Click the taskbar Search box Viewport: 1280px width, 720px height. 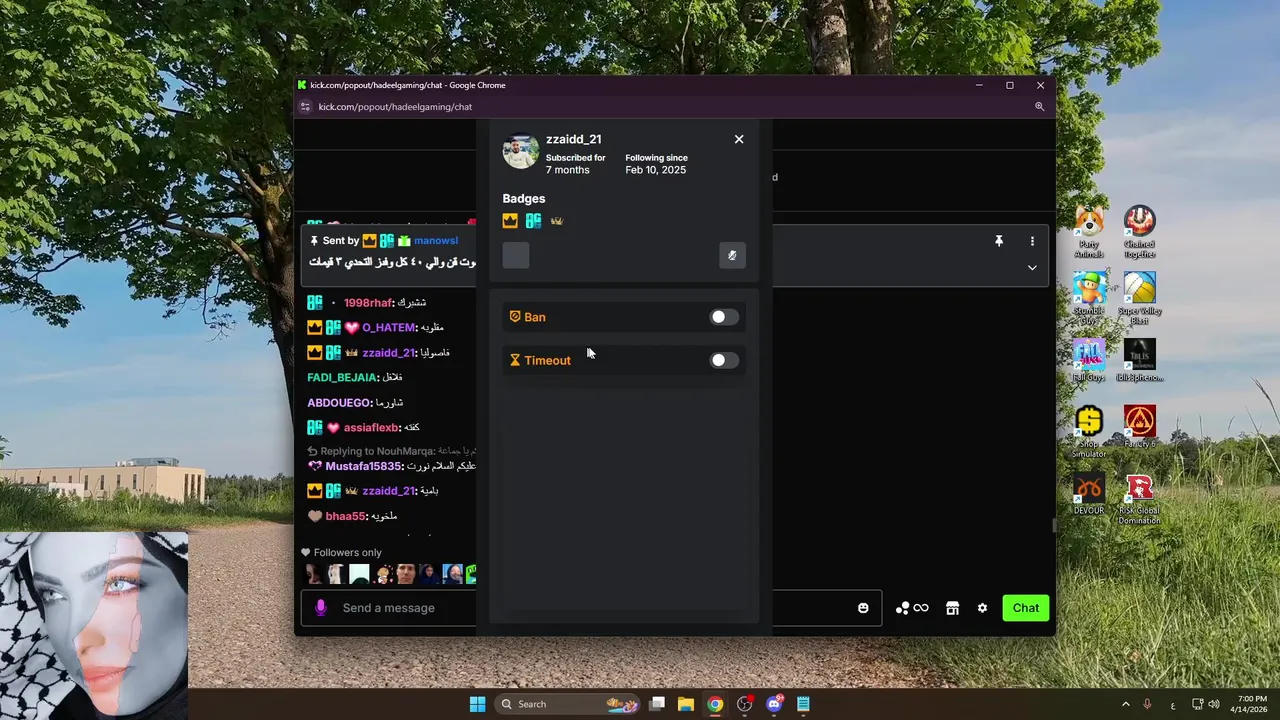point(569,704)
